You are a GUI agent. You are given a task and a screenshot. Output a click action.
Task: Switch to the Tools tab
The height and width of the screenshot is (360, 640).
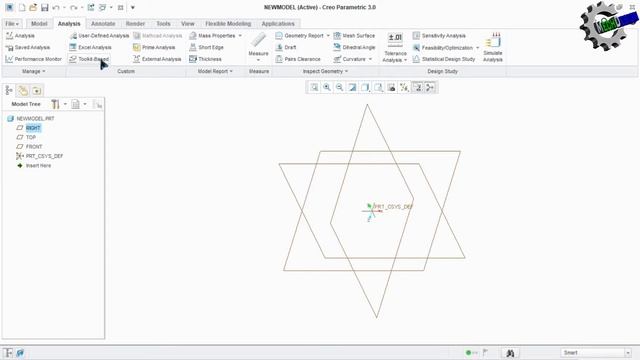[163, 24]
